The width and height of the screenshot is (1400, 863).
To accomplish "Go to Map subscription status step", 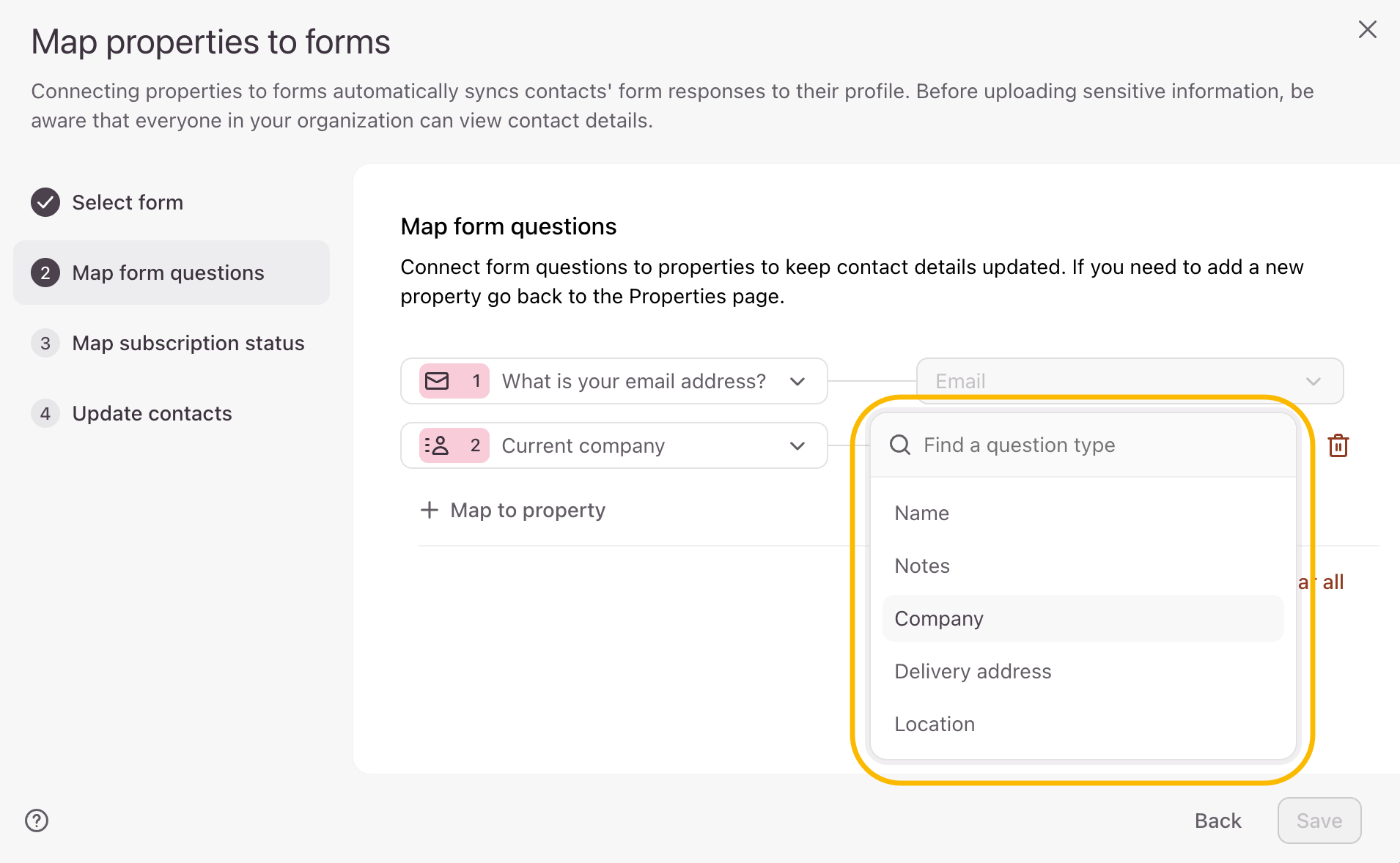I will [x=188, y=343].
